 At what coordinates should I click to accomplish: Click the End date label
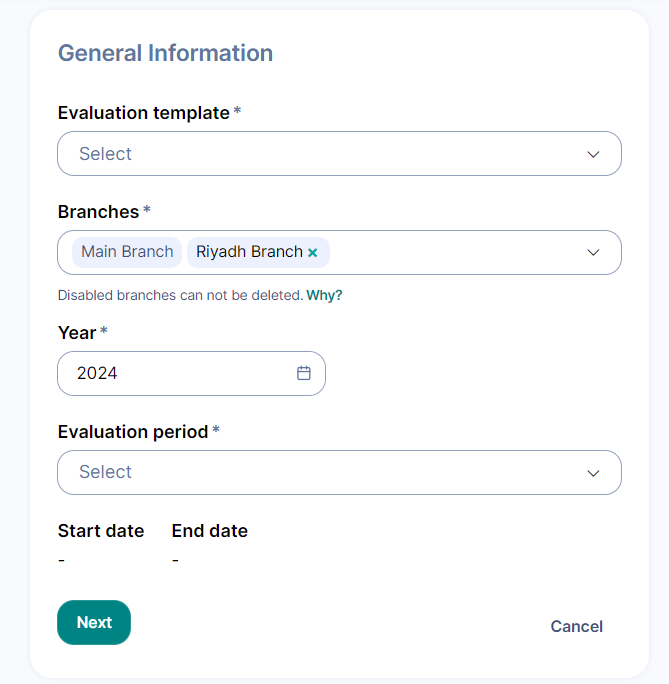coord(210,531)
